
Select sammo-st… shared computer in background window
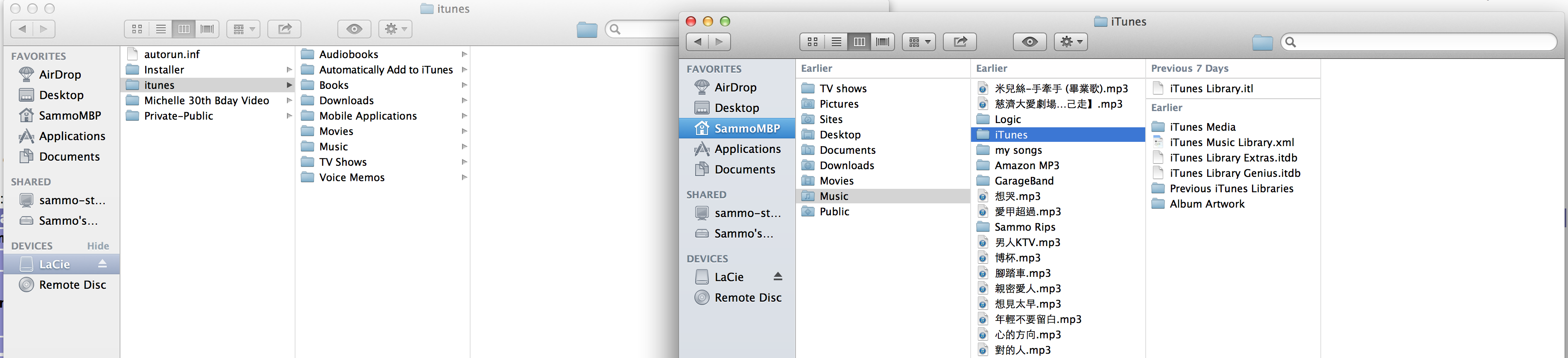point(61,200)
